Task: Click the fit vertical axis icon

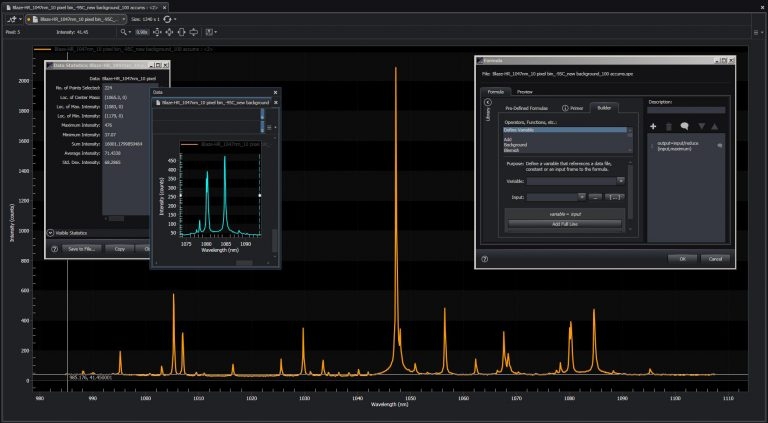Action: pos(181,32)
